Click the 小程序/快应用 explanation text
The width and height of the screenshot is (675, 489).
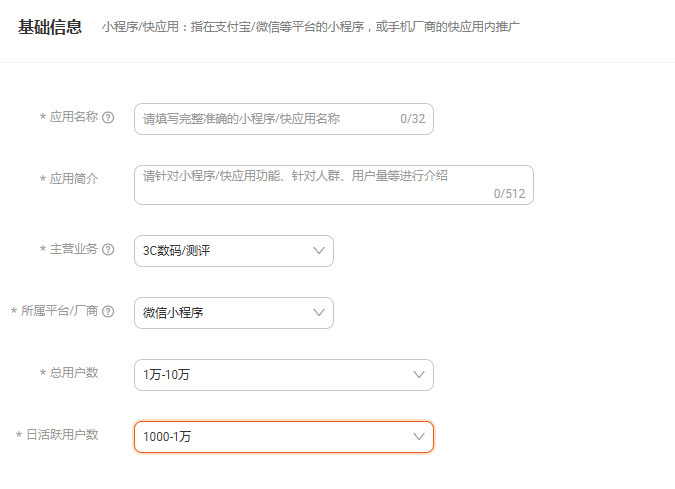click(x=310, y=27)
